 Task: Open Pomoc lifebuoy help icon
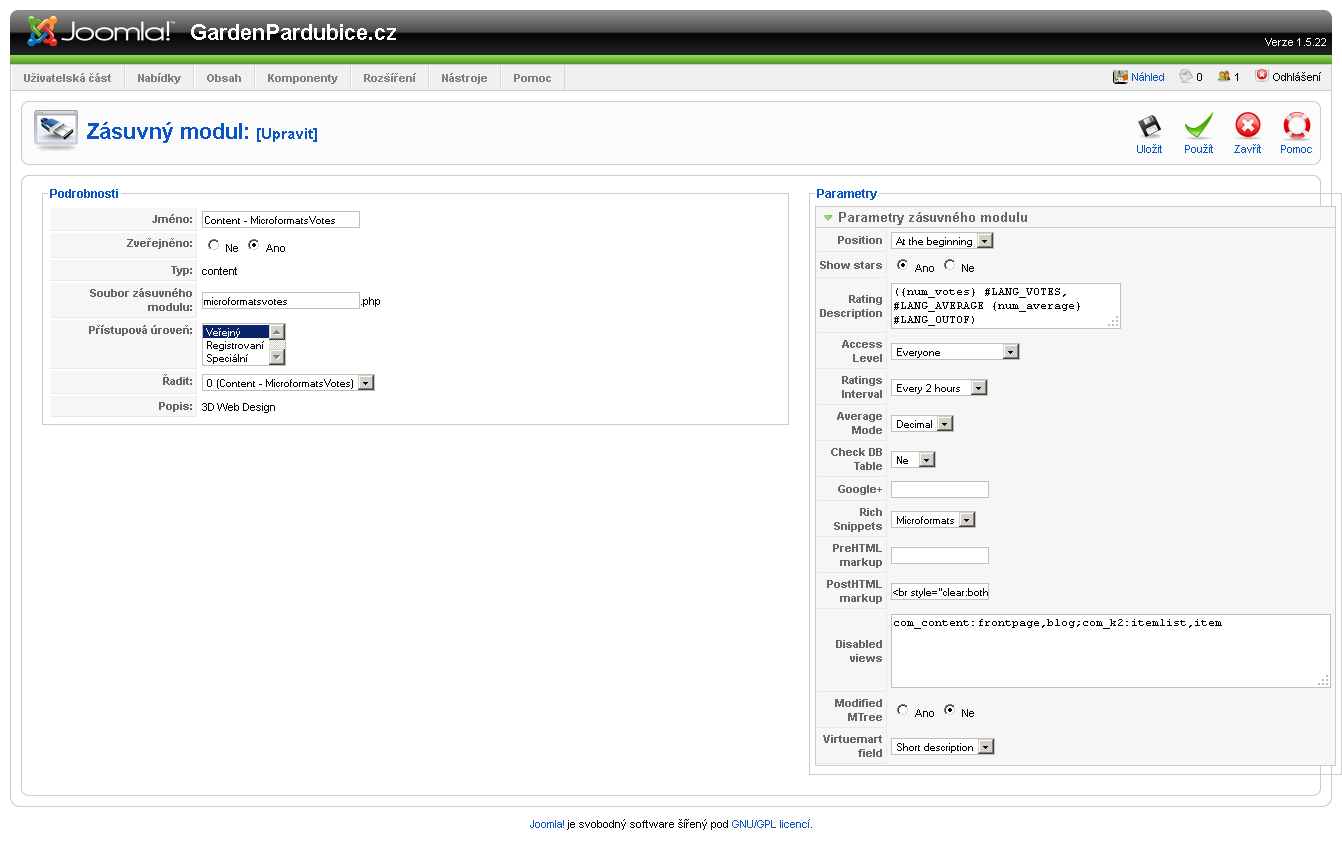1296,127
